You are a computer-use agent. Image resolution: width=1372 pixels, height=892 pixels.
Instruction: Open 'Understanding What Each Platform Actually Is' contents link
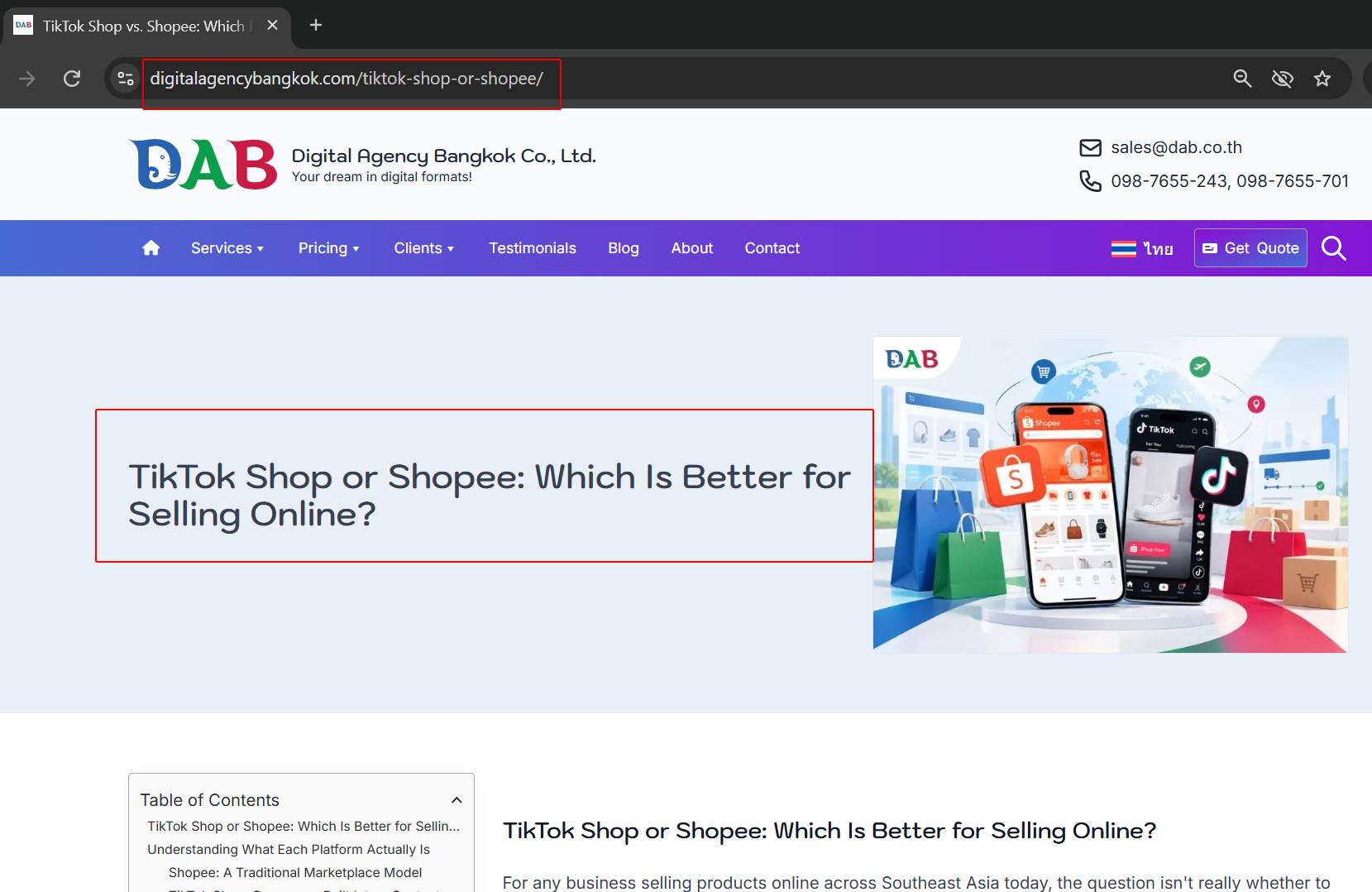[x=289, y=850]
